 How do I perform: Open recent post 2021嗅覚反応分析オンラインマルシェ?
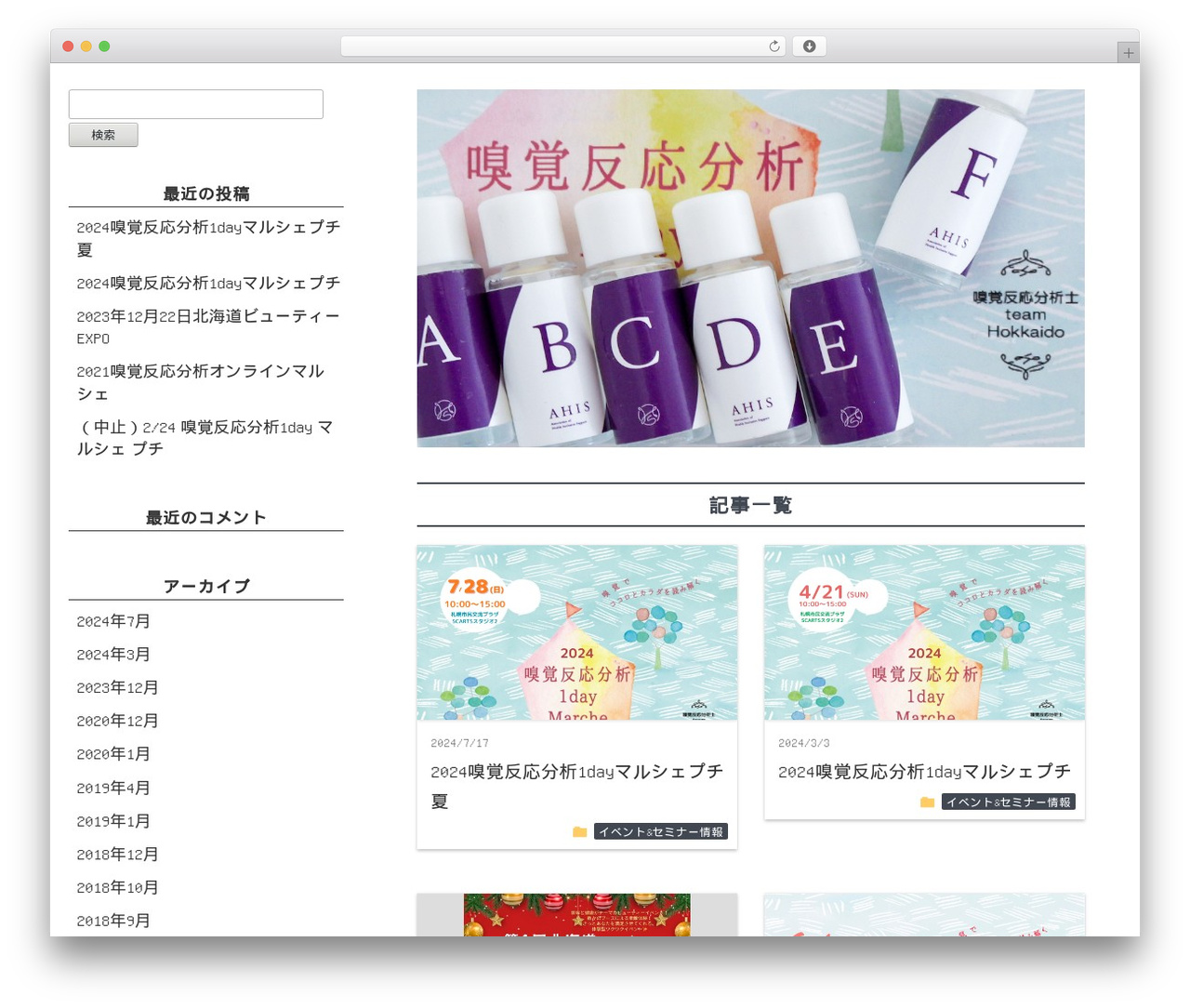tap(201, 382)
